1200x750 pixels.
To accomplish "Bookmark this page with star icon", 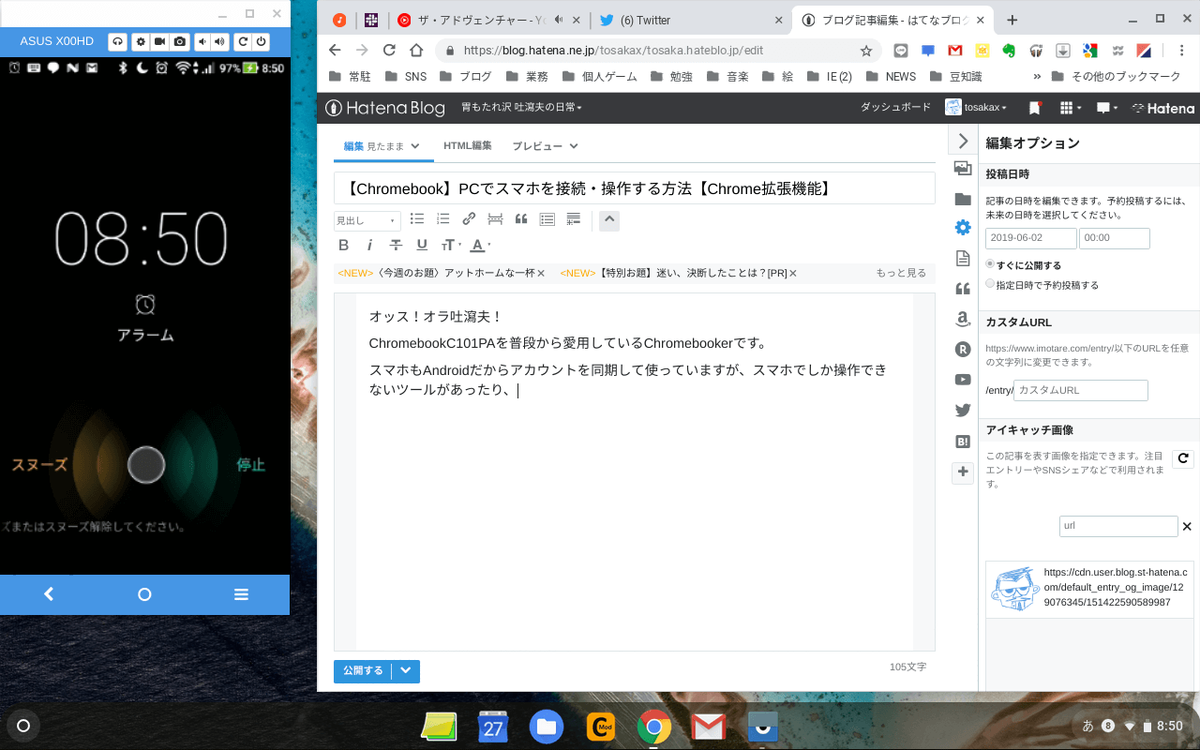I will point(866,50).
